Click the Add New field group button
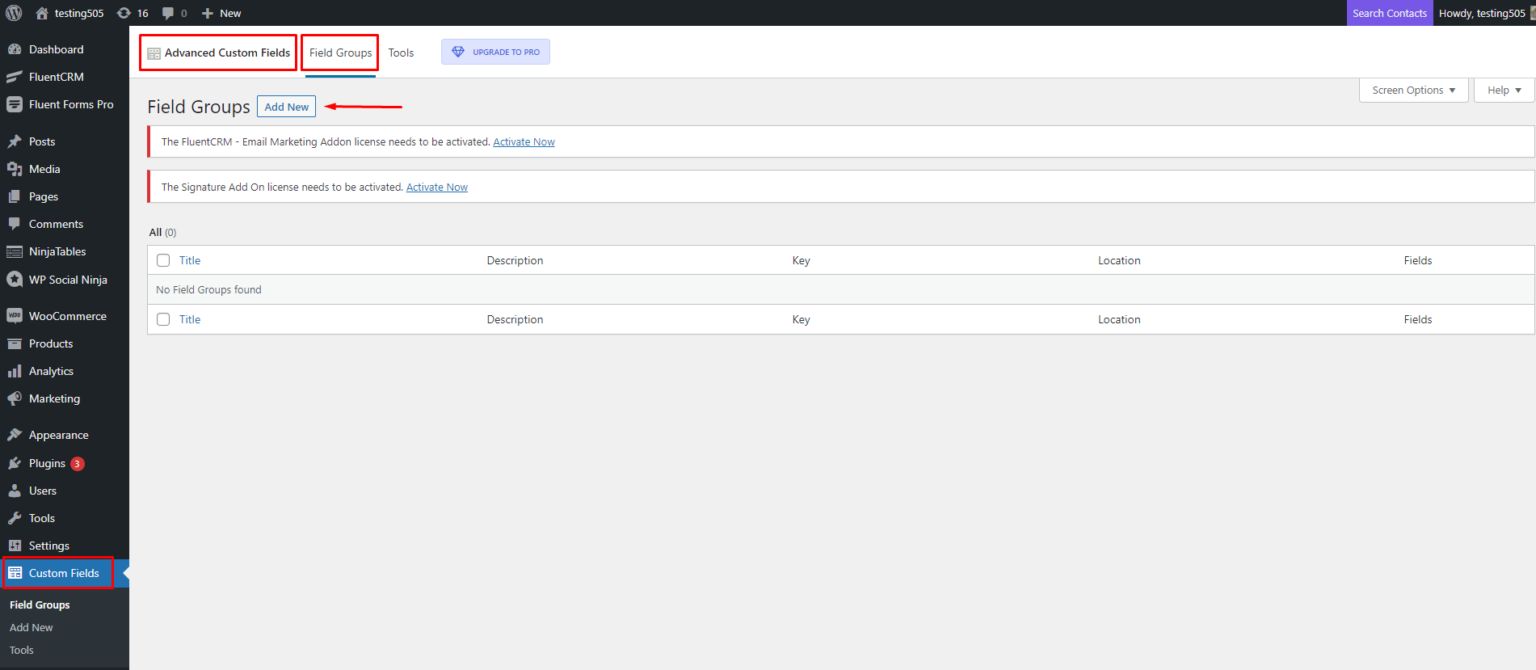The image size is (1536, 670). (286, 106)
